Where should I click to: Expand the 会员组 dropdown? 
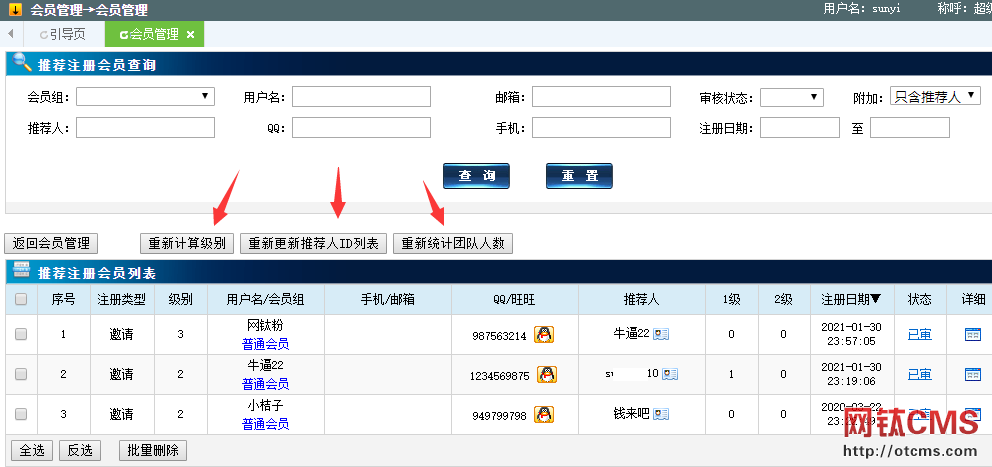pos(145,97)
